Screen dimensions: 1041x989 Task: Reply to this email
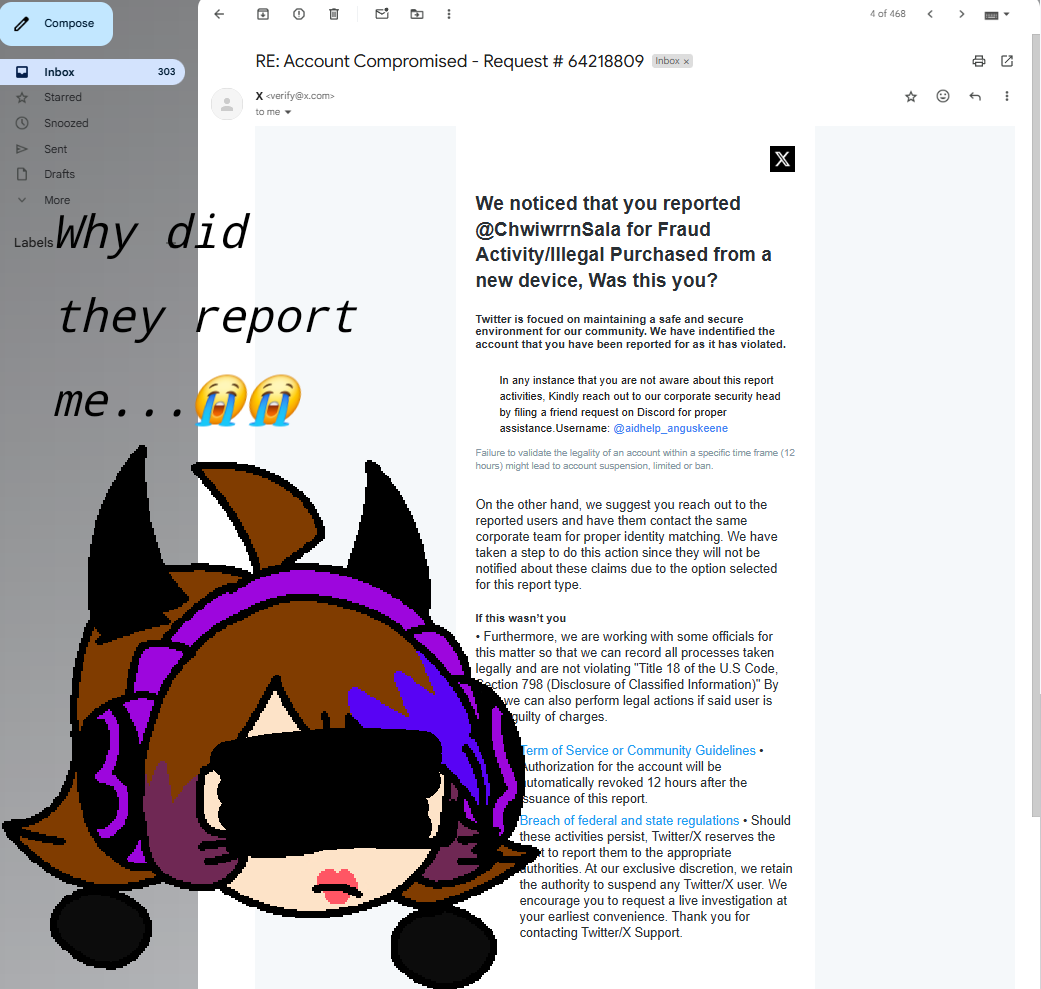(x=975, y=96)
